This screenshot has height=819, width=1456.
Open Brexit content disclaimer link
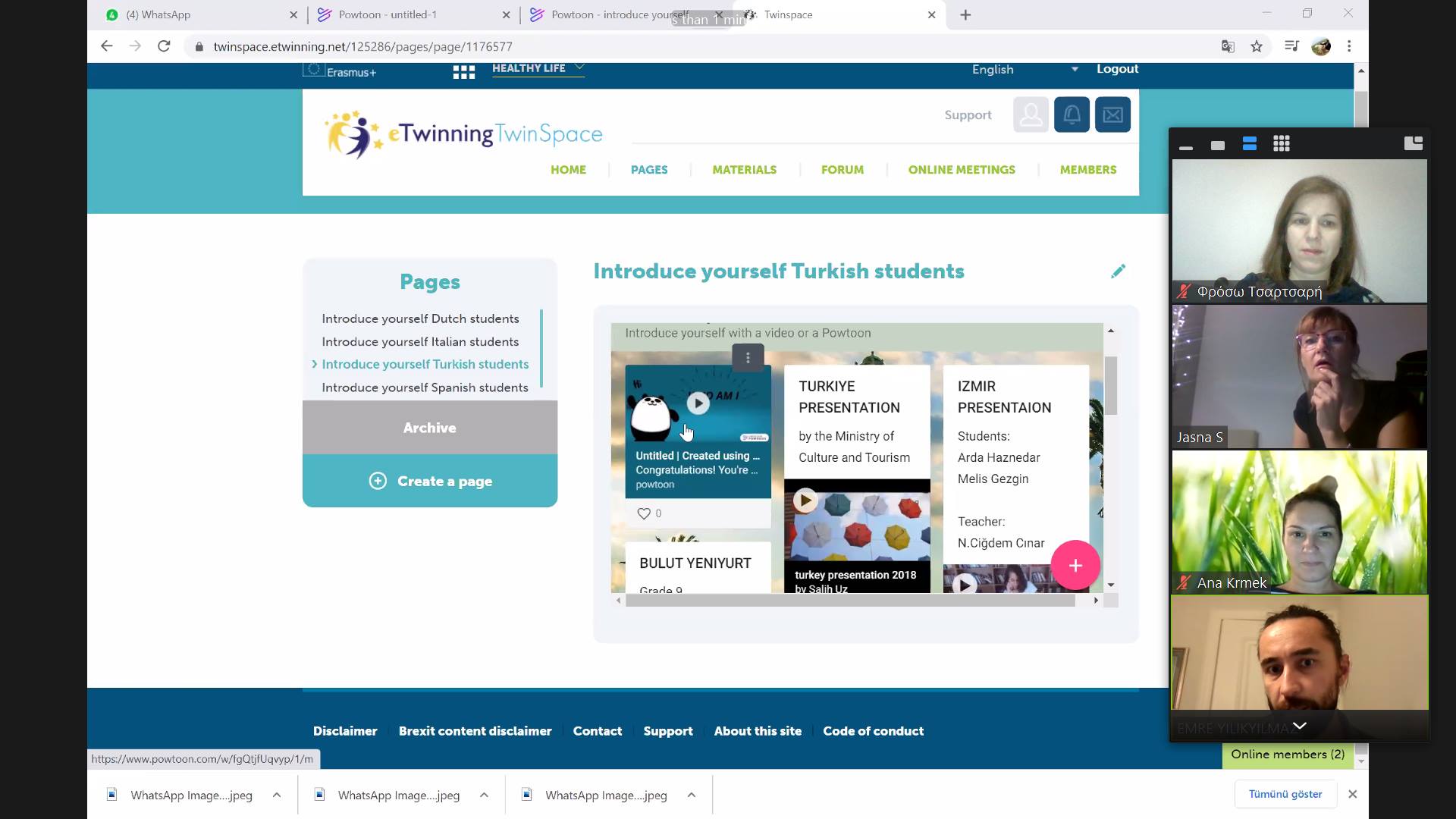tap(475, 731)
